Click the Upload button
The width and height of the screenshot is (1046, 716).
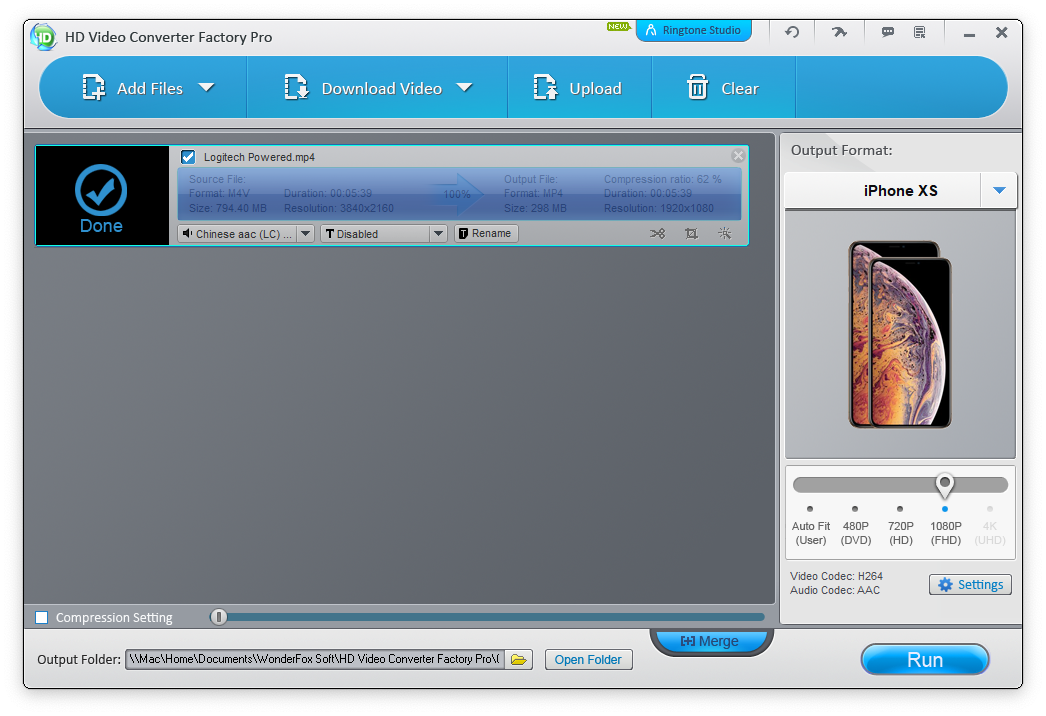click(x=578, y=88)
